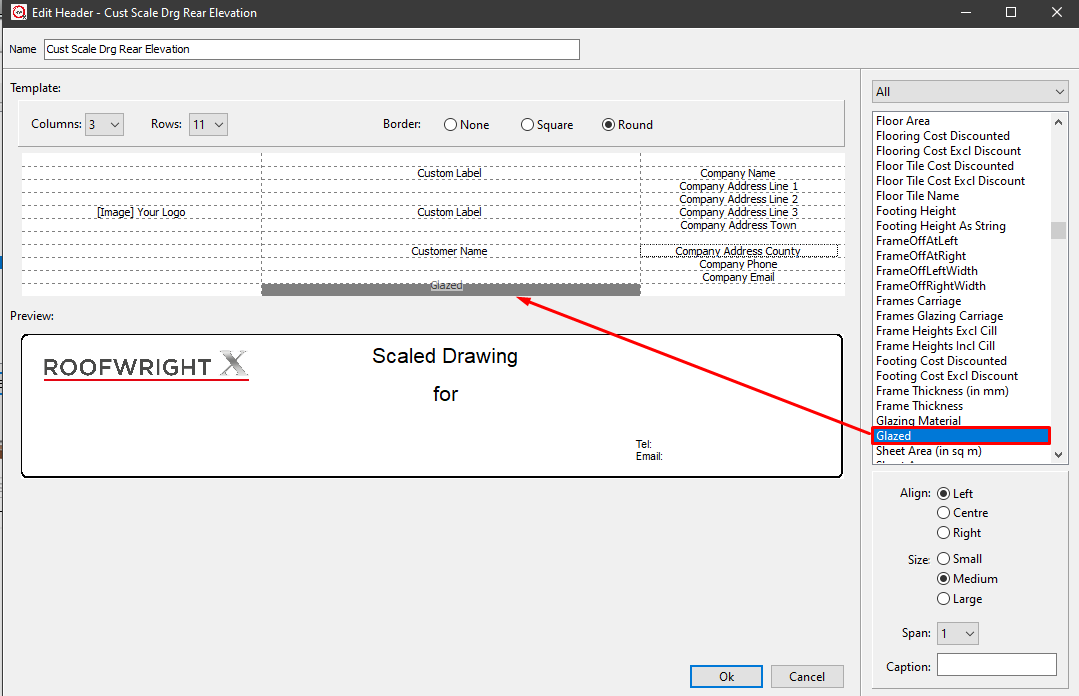This screenshot has height=696, width=1079.
Task: Select Frame Heights Incl Cill item
Action: tap(935, 346)
